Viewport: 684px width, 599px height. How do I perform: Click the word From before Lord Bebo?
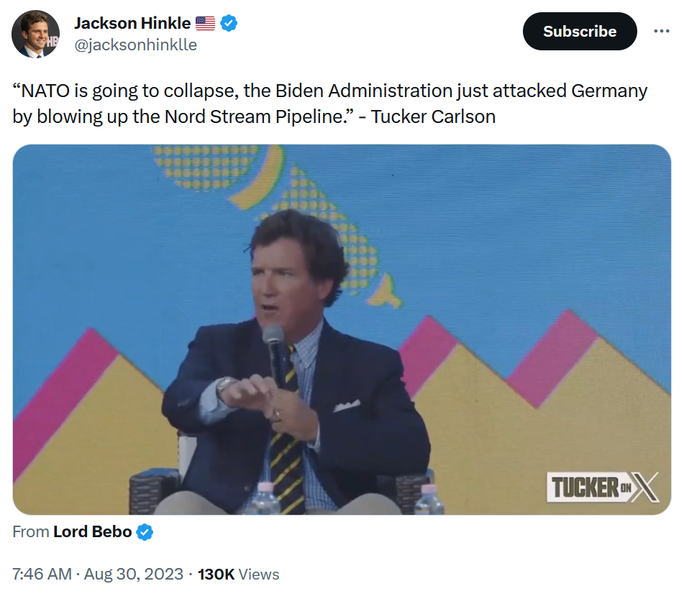pos(31,532)
